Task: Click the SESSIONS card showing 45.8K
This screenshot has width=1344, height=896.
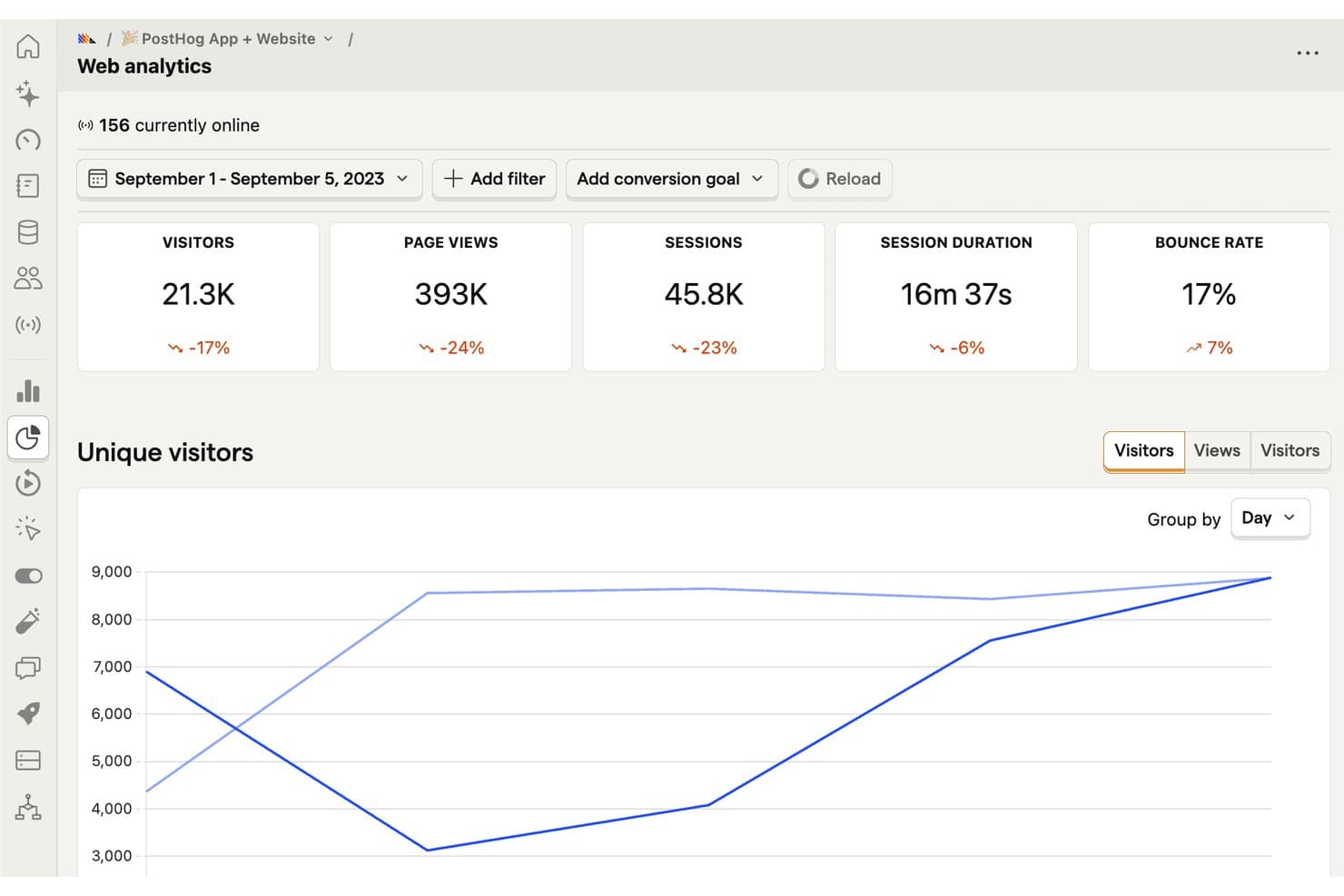Action: tap(704, 297)
